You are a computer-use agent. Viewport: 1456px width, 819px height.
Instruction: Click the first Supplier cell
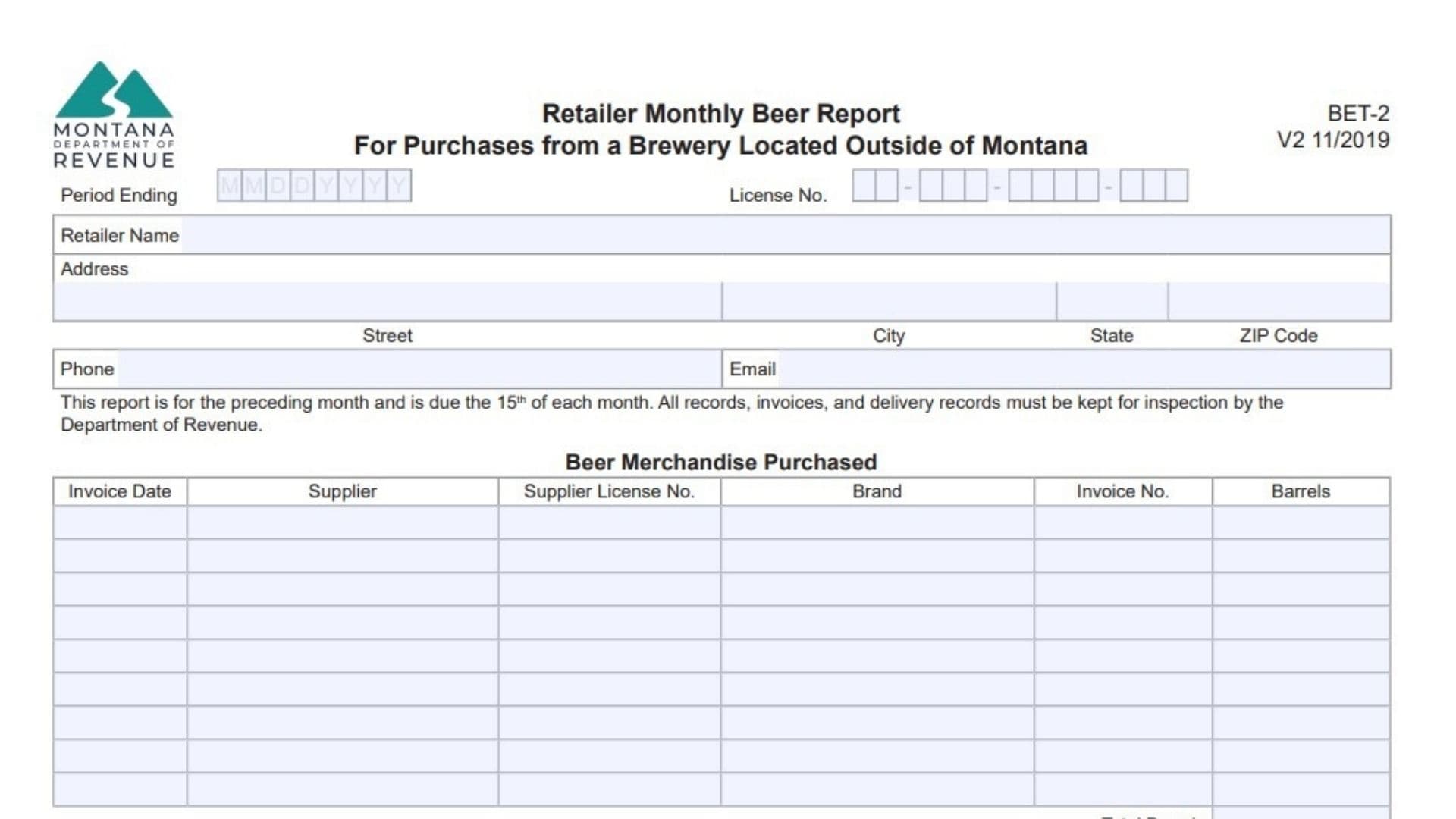coord(341,523)
